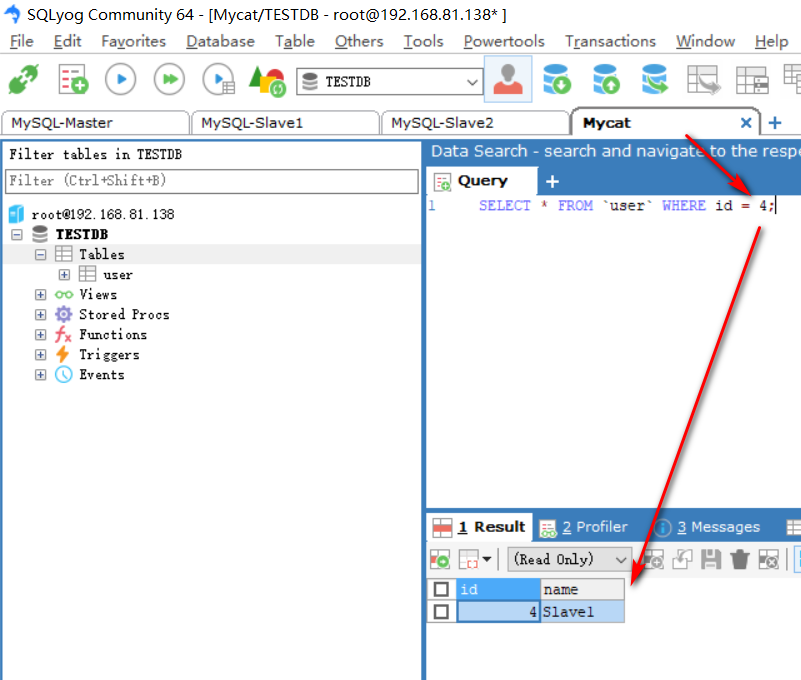Collapse the TESTDB database node
The height and width of the screenshot is (680, 801).
click(17, 235)
